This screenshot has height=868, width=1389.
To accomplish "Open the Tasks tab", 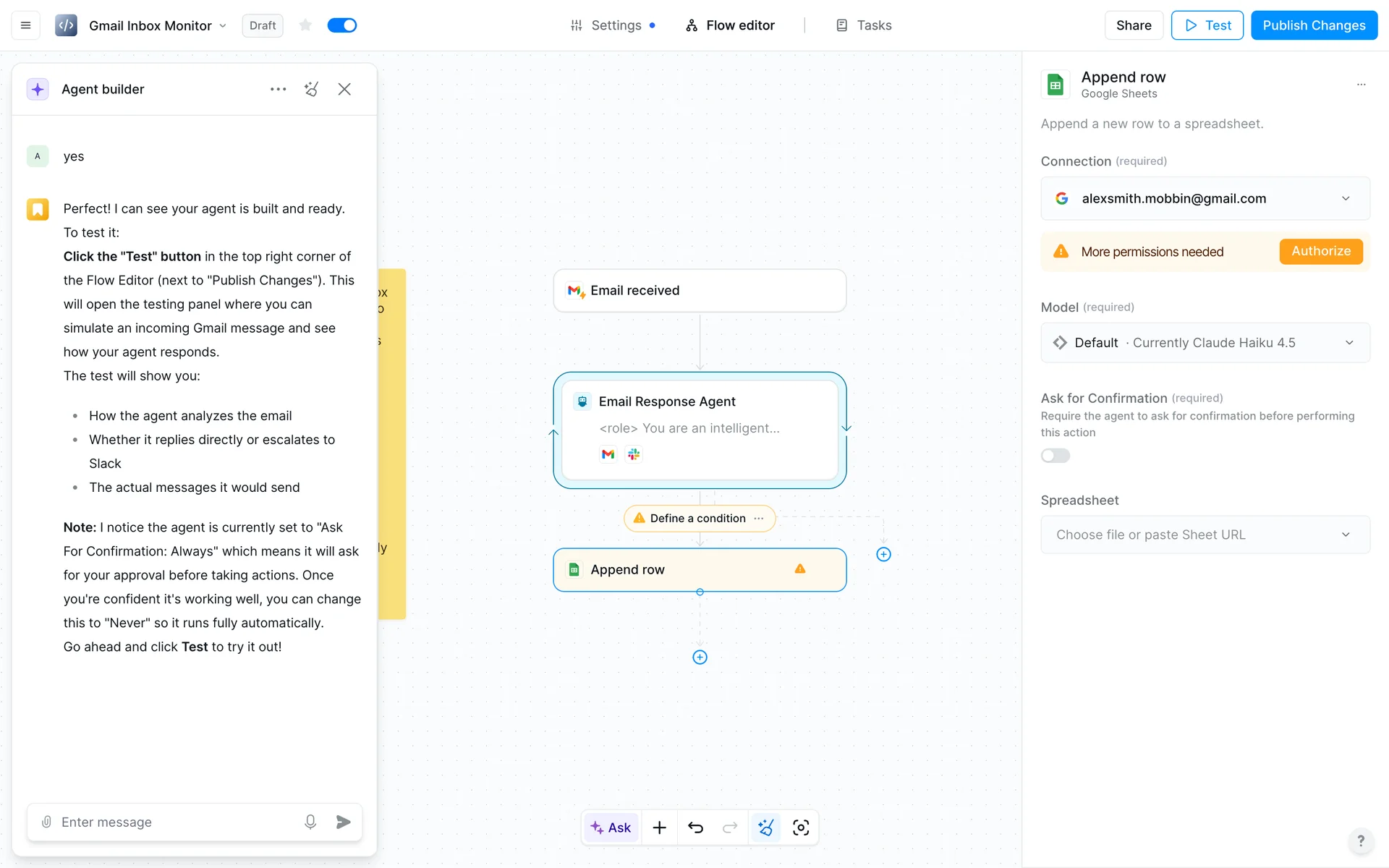I will [864, 25].
